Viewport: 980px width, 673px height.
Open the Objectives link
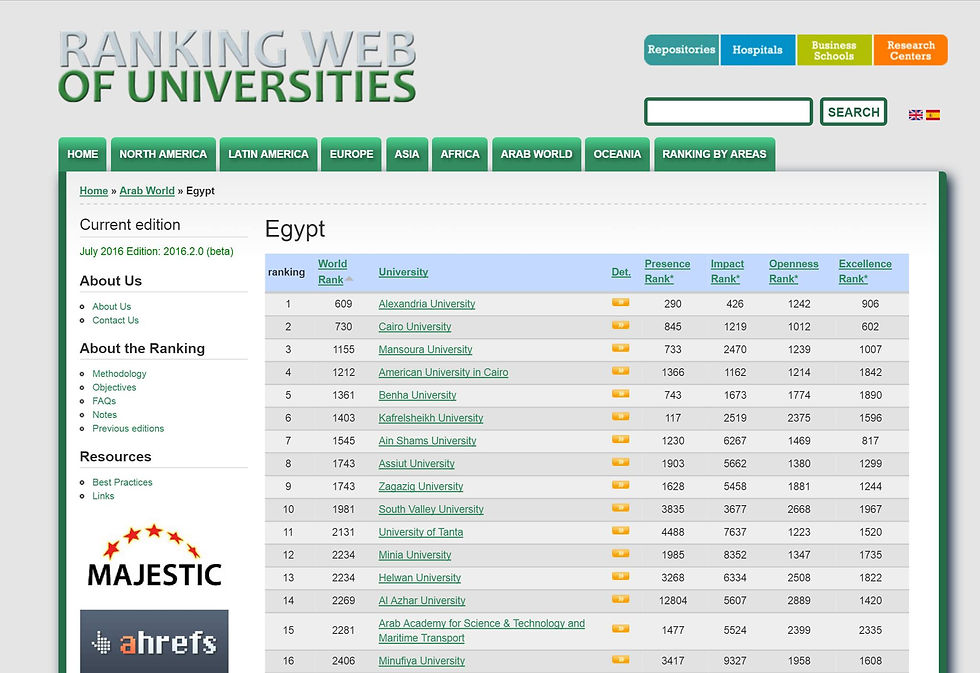point(114,387)
